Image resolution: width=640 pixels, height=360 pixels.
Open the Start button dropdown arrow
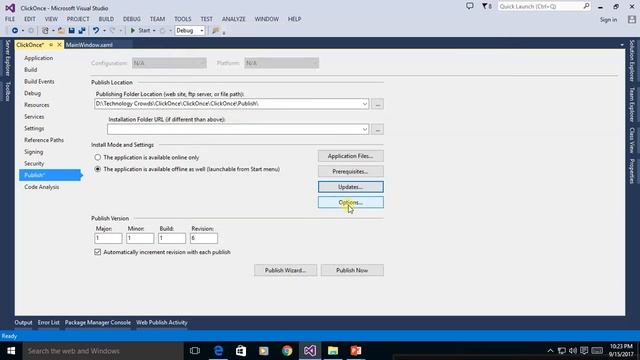tap(154, 31)
